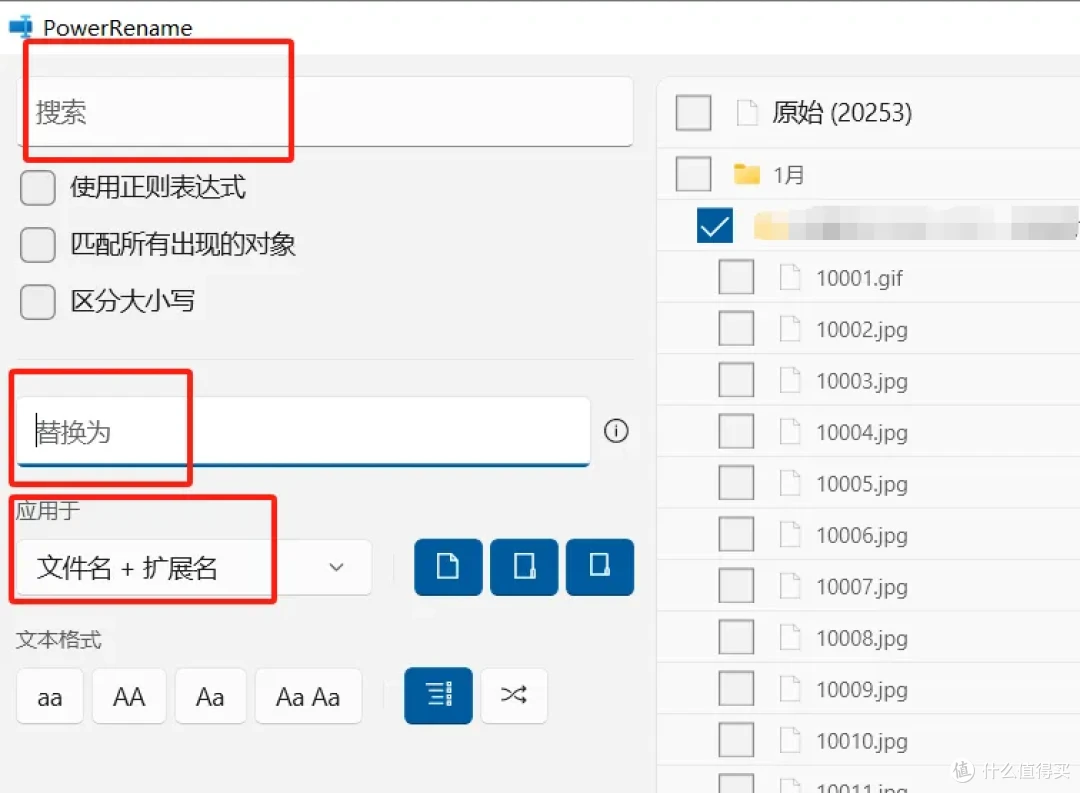
Task: Select the 10002.jpg file name
Action: click(862, 329)
